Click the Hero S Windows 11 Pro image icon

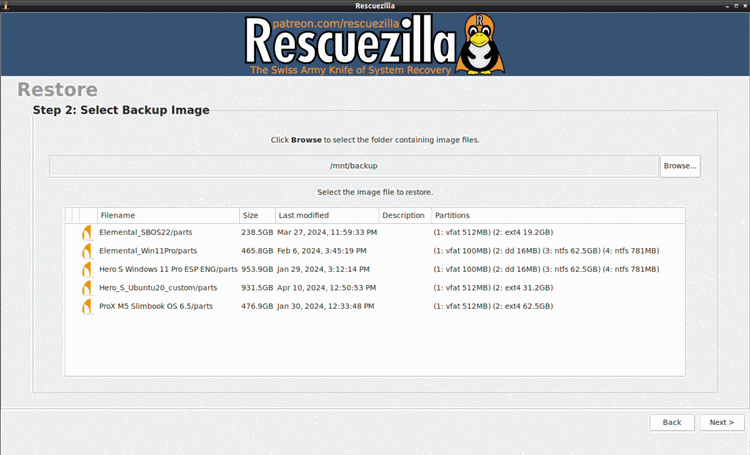[86, 269]
